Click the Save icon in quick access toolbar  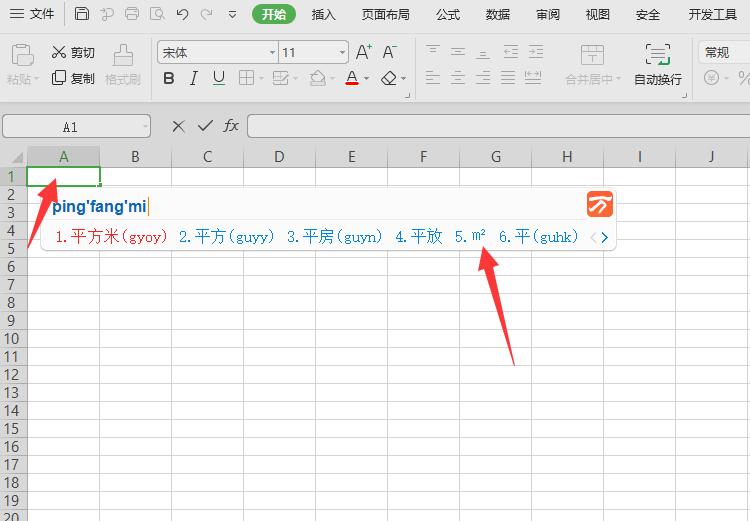click(82, 14)
